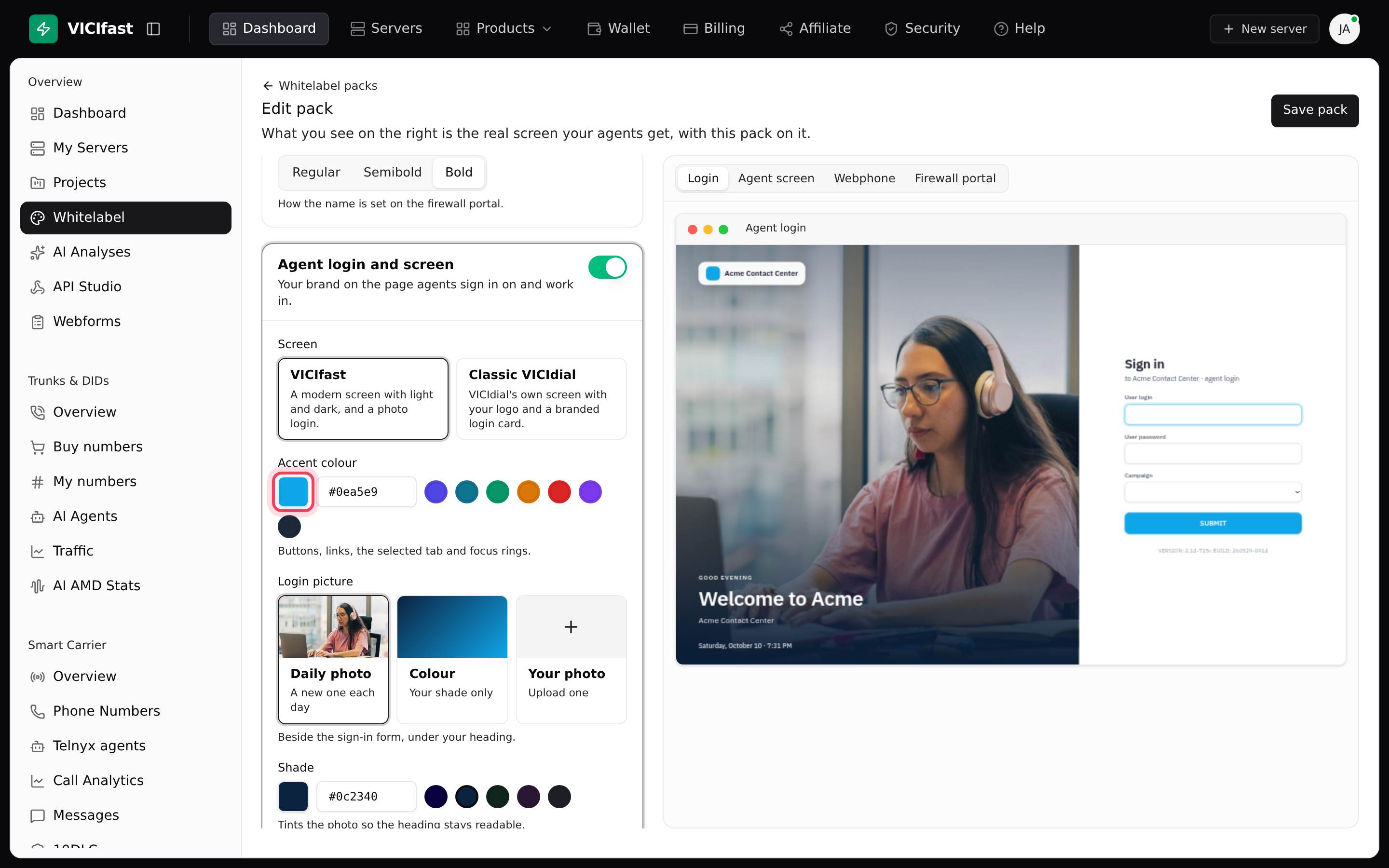Click the accent colour hex field
This screenshot has height=868, width=1389.
pyautogui.click(x=367, y=492)
